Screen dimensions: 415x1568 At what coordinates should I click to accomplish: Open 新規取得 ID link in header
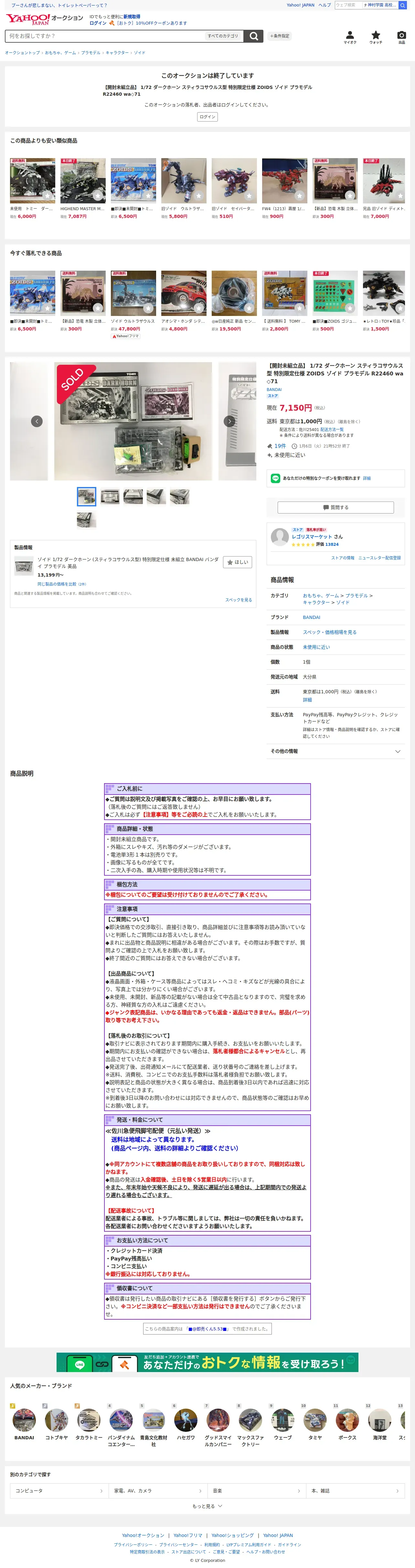[x=132, y=16]
